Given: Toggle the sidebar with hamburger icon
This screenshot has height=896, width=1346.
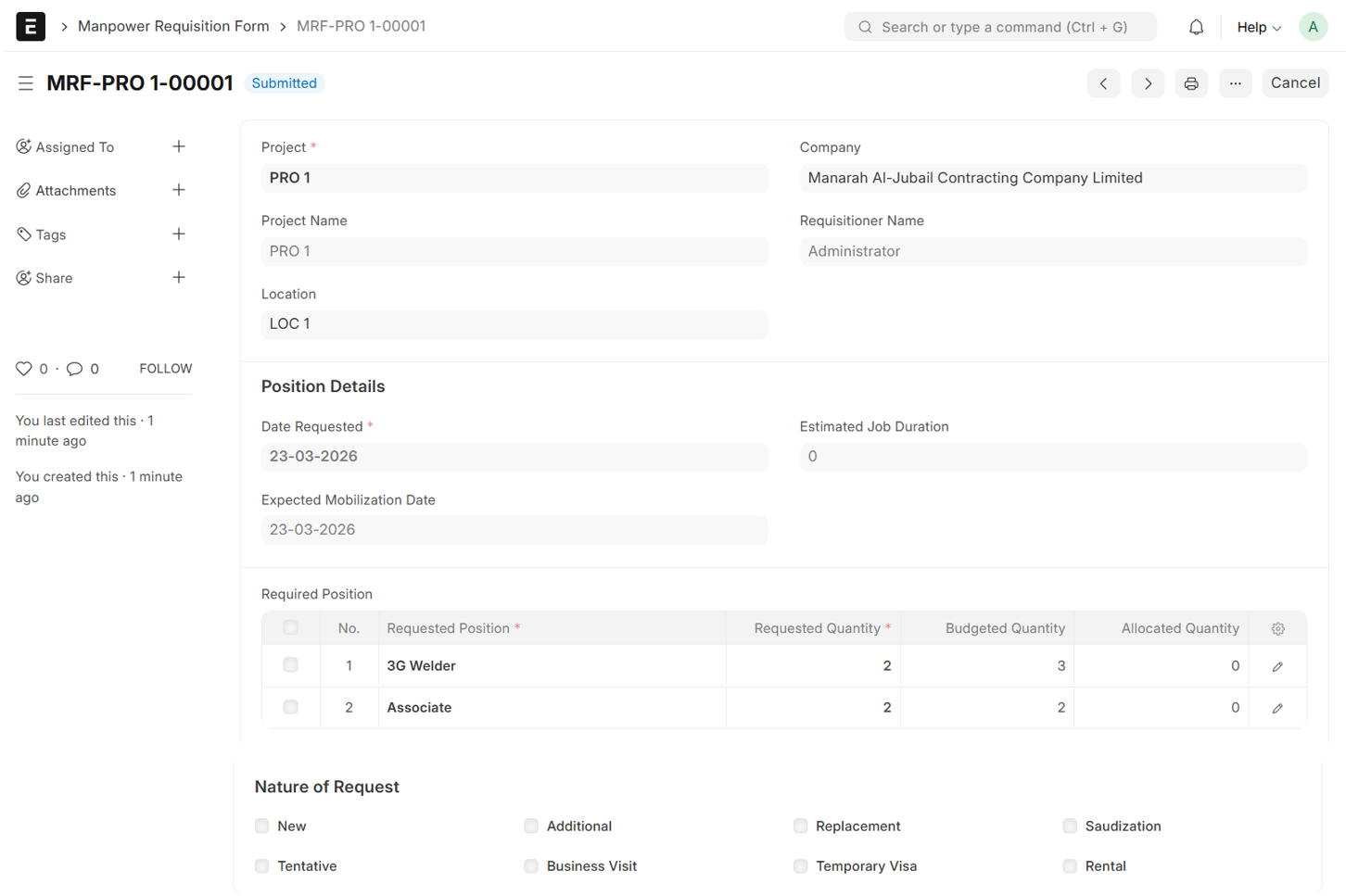Looking at the screenshot, I should (25, 83).
